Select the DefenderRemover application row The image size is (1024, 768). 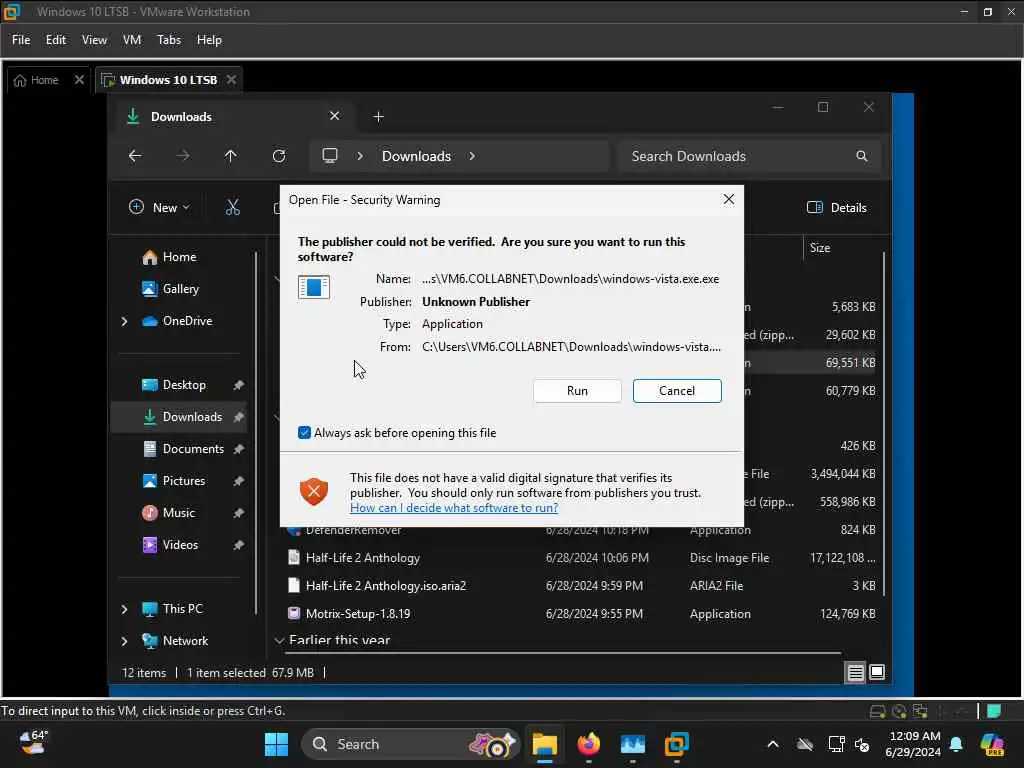[579, 532]
